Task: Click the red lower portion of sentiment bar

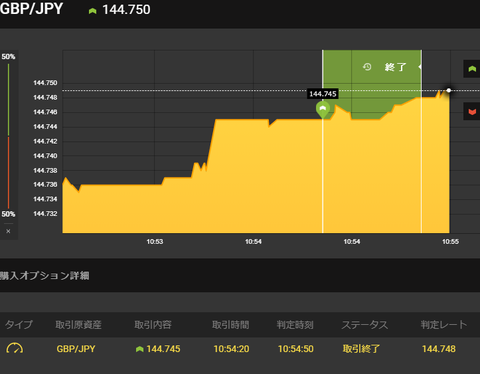Action: coord(8,173)
